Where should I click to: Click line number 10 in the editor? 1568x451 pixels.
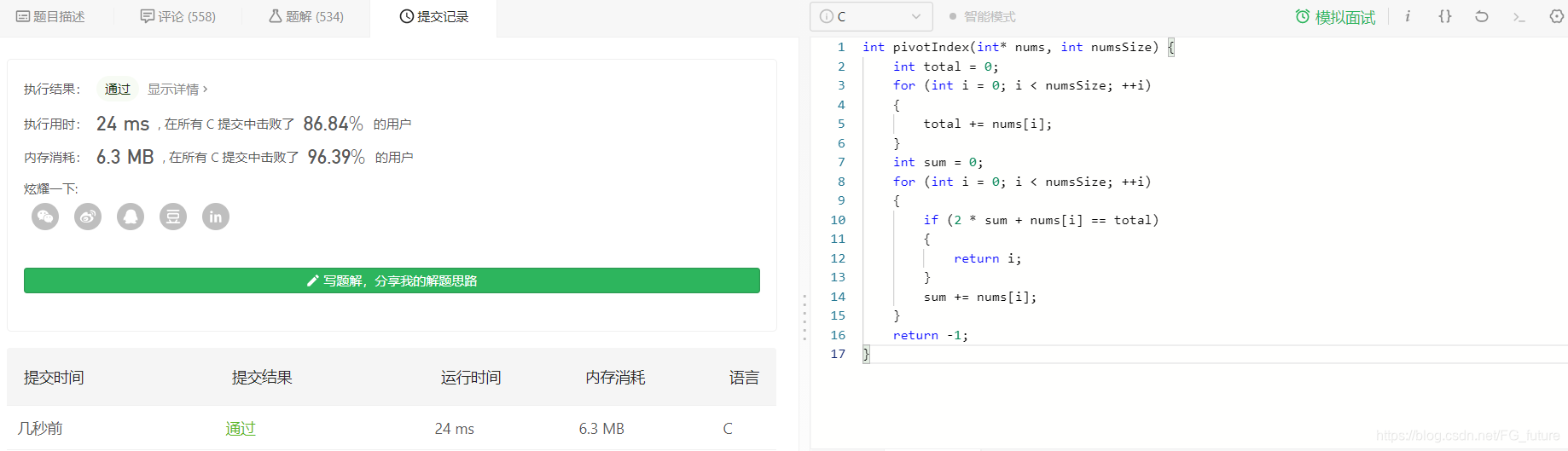pyautogui.click(x=838, y=220)
